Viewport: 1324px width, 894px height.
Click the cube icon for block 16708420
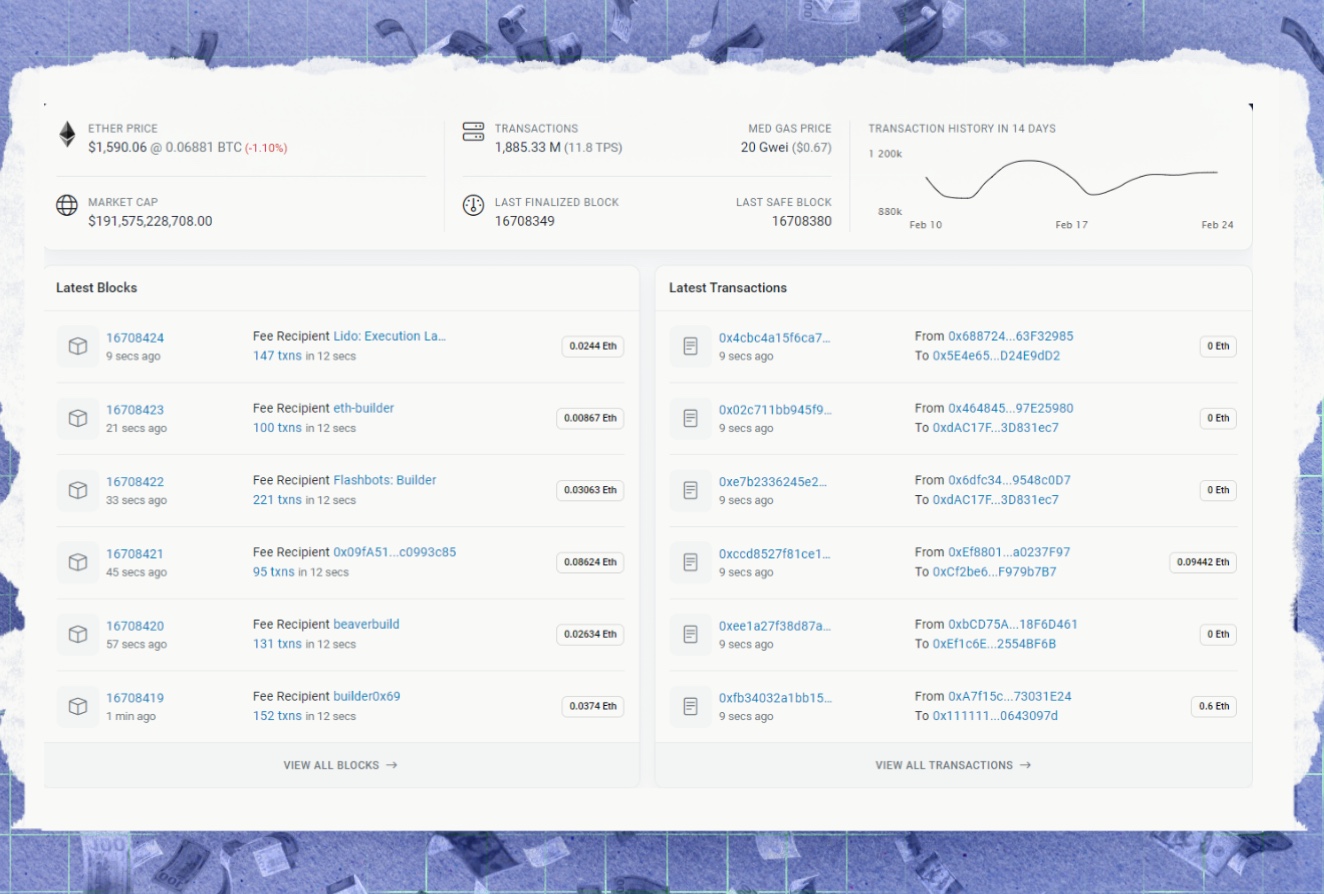click(78, 634)
